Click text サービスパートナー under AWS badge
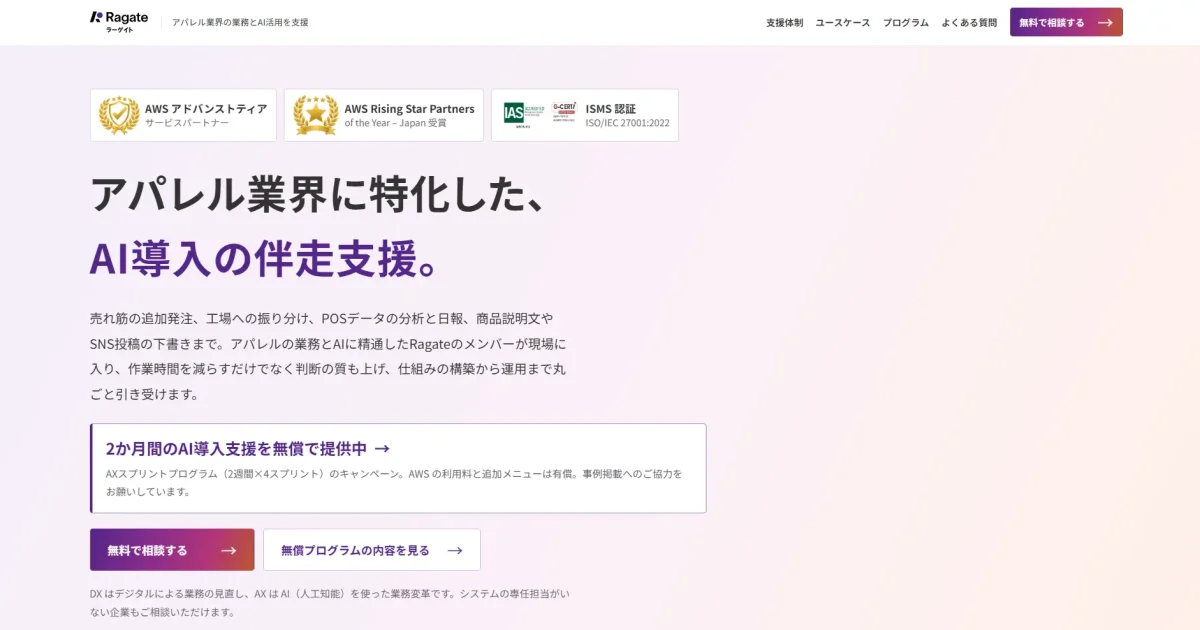Screen dimensions: 1200x630 pos(187,124)
